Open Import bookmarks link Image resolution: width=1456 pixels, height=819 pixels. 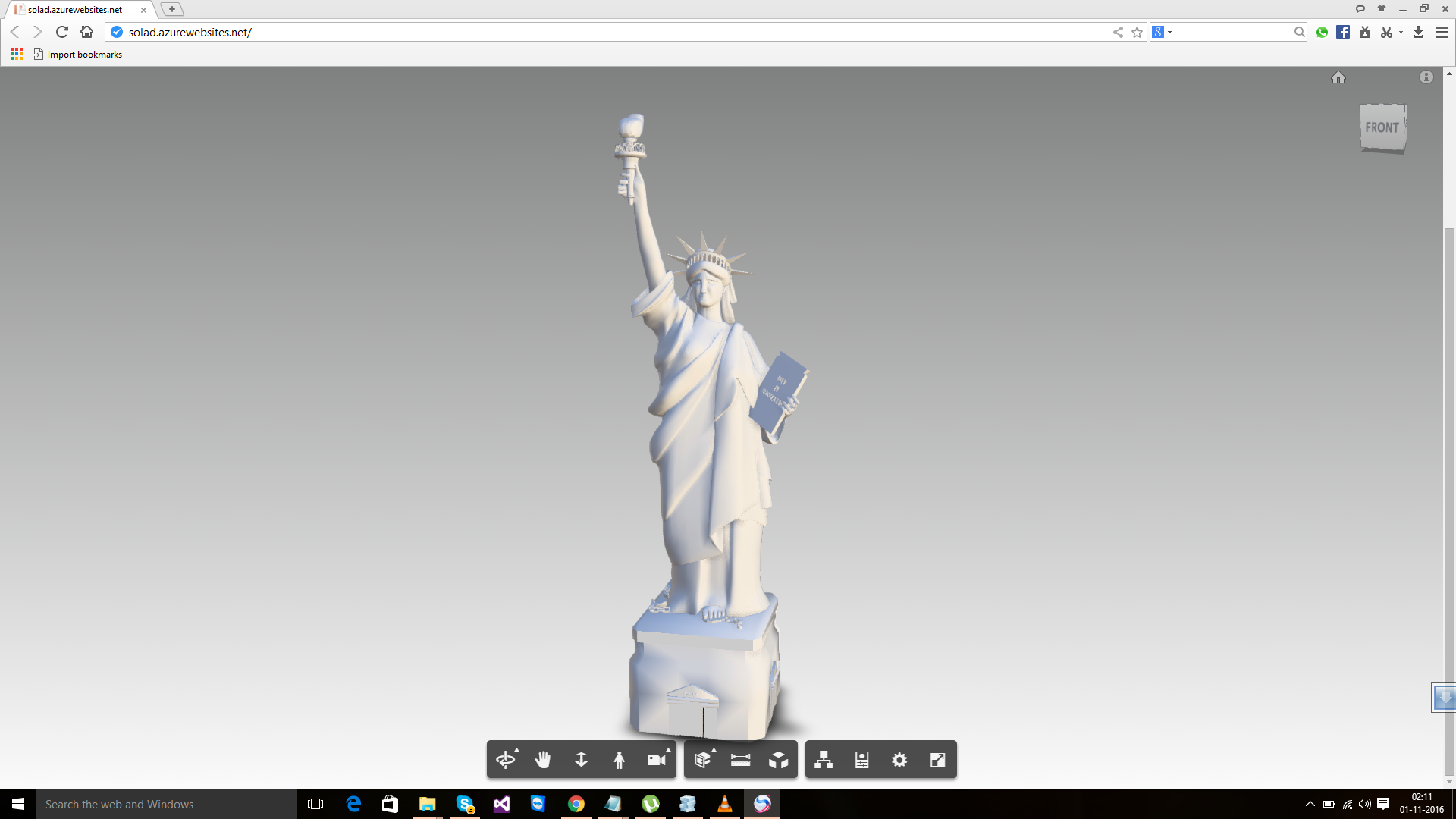click(84, 55)
